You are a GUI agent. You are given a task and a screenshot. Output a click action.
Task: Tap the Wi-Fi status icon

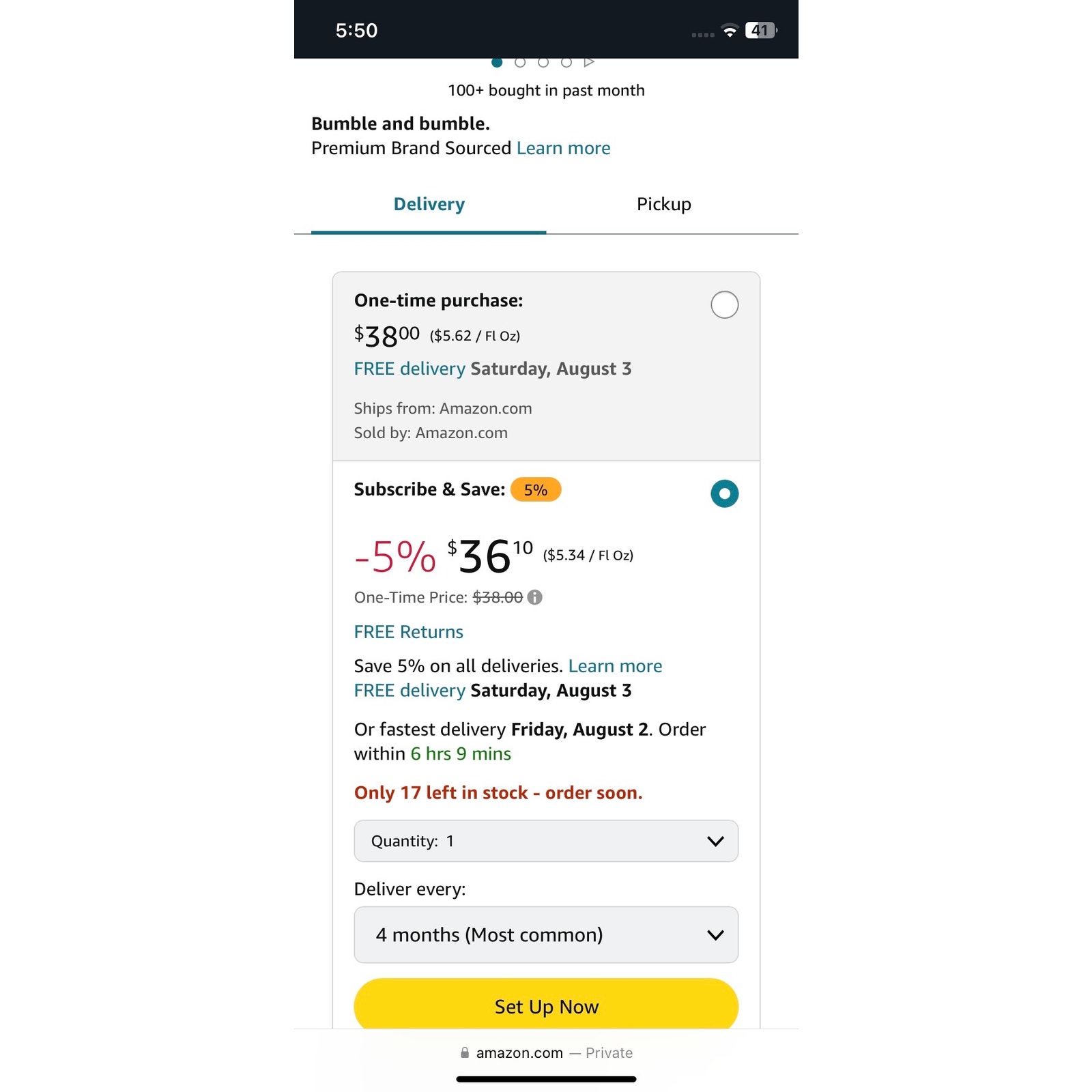pos(730,31)
